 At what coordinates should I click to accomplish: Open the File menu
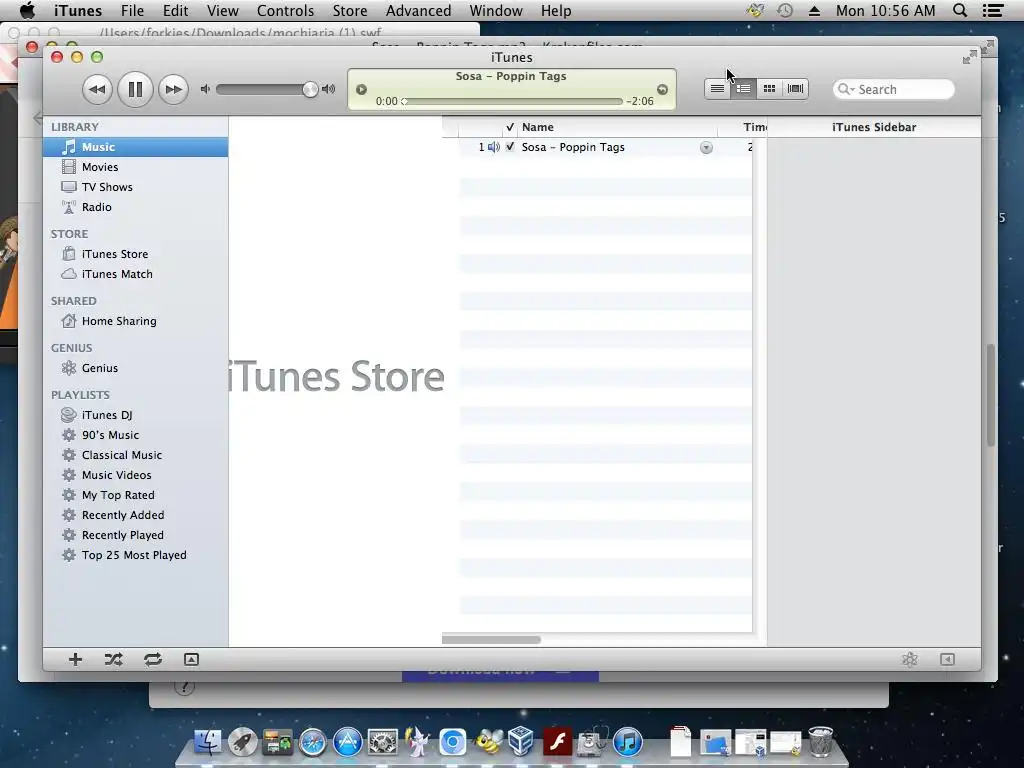(x=133, y=10)
